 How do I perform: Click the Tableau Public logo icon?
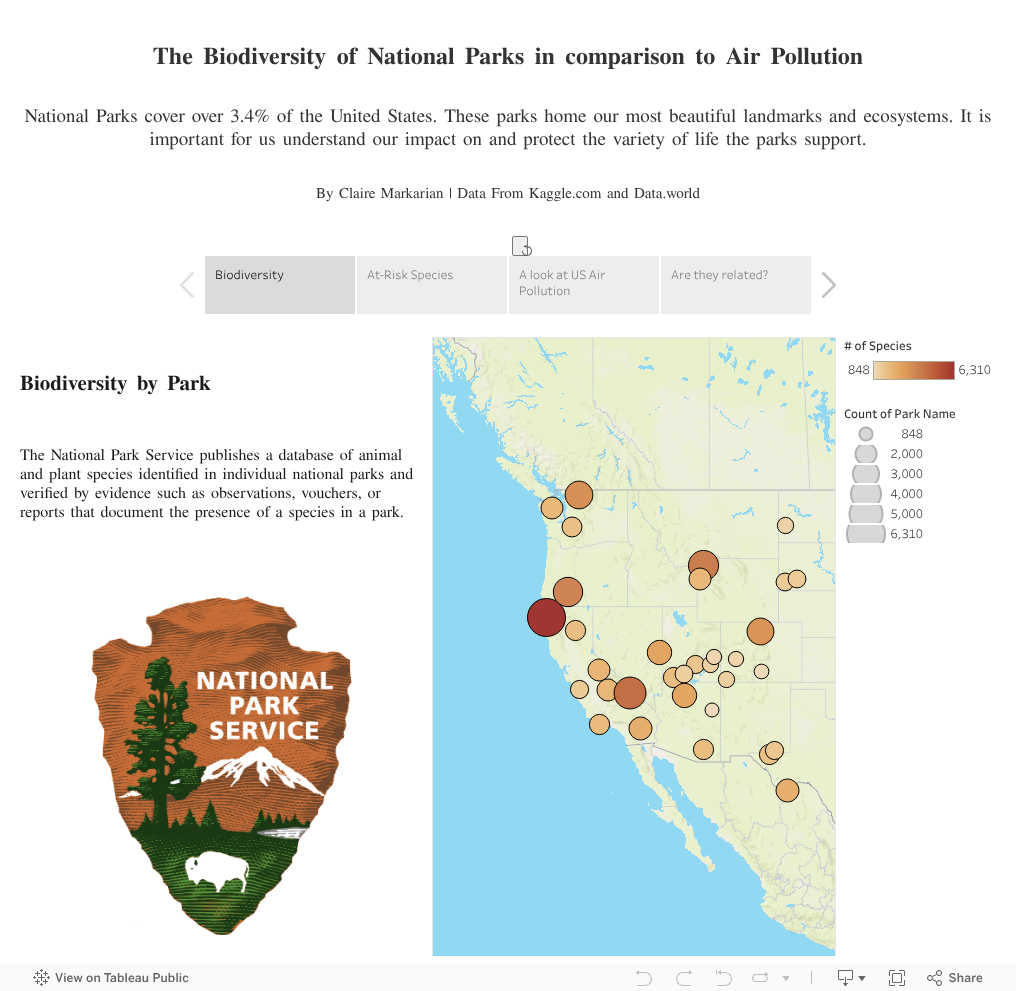click(42, 978)
